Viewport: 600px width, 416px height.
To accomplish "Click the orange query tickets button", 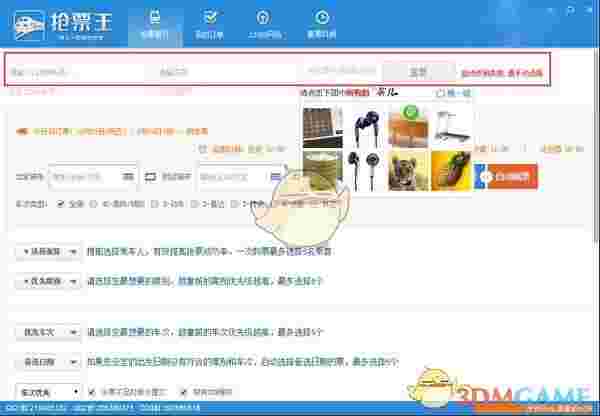I will (x=505, y=176).
